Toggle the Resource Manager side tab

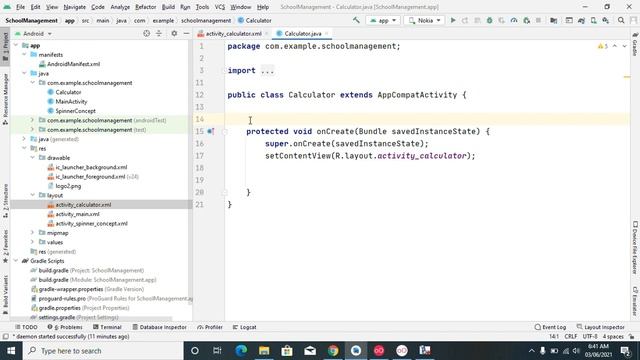coord(5,99)
